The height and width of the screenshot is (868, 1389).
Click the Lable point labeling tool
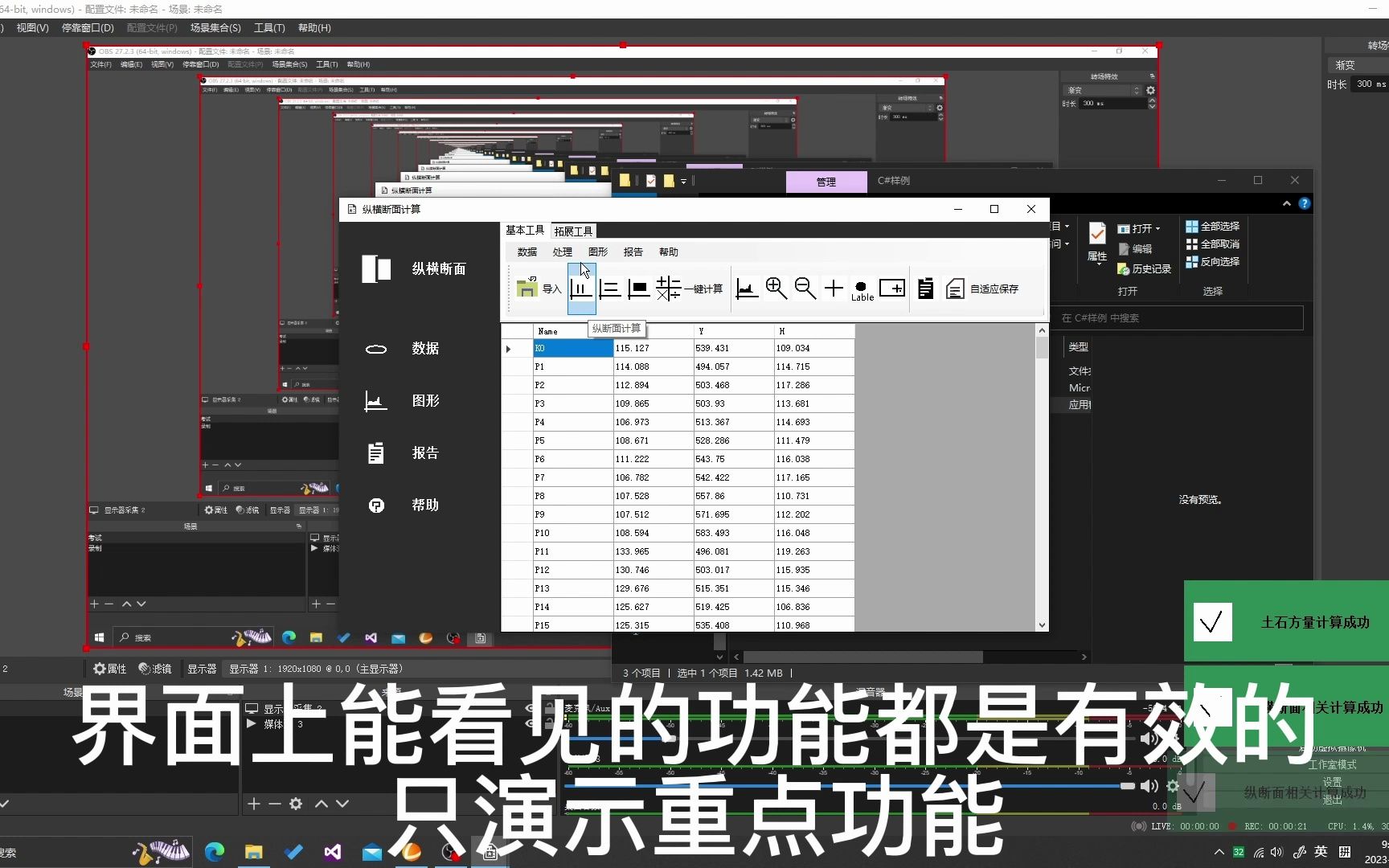pos(861,288)
